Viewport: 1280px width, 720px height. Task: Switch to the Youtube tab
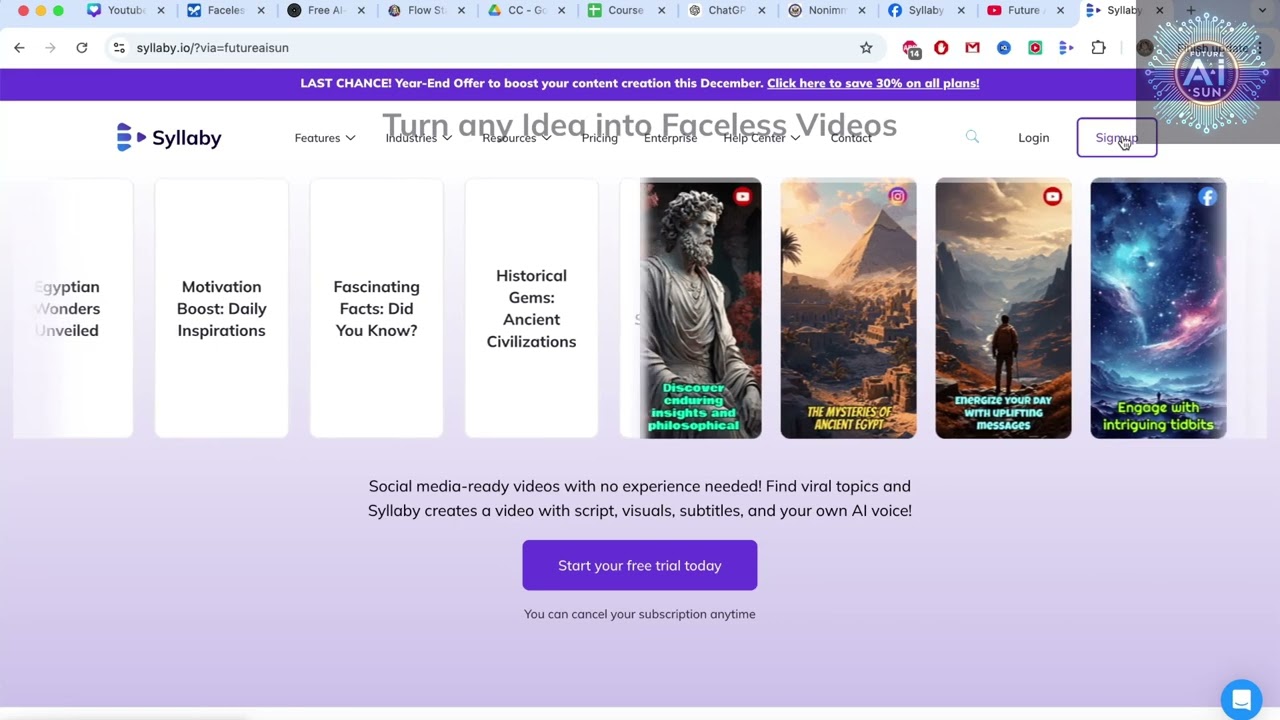coord(125,11)
